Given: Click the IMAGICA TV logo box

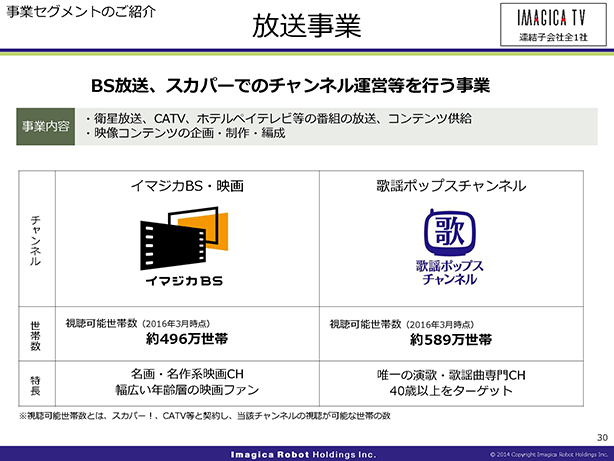Looking at the screenshot, I should [553, 25].
